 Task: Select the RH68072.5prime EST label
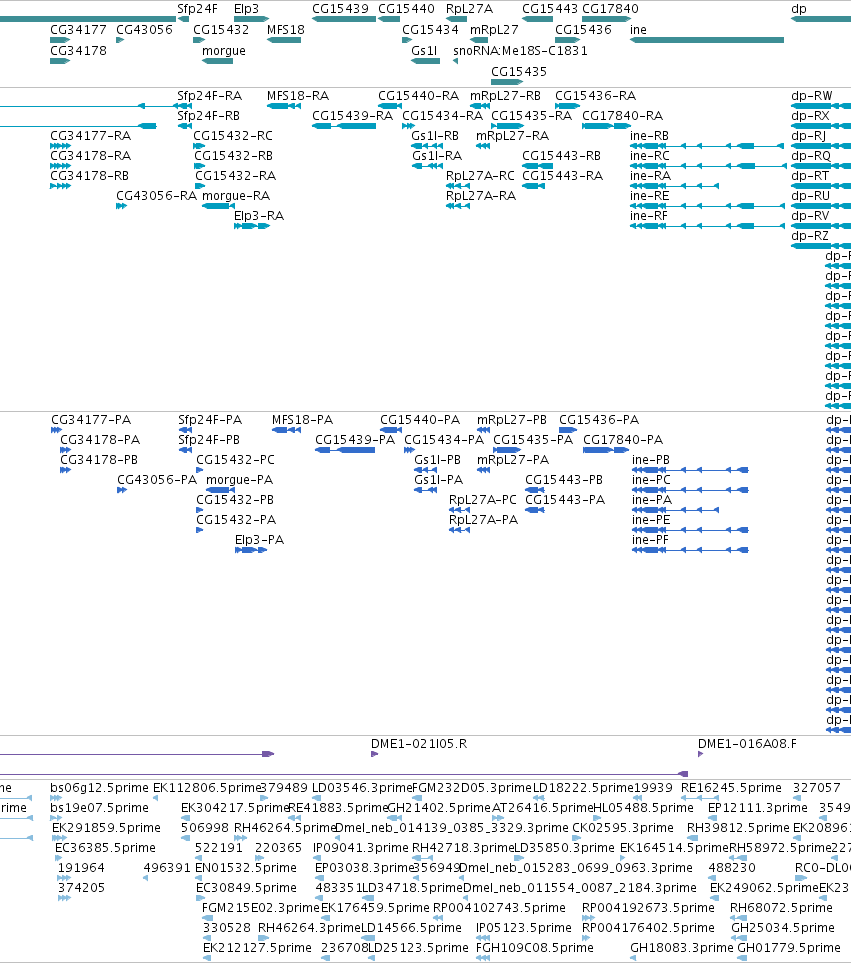(781, 908)
